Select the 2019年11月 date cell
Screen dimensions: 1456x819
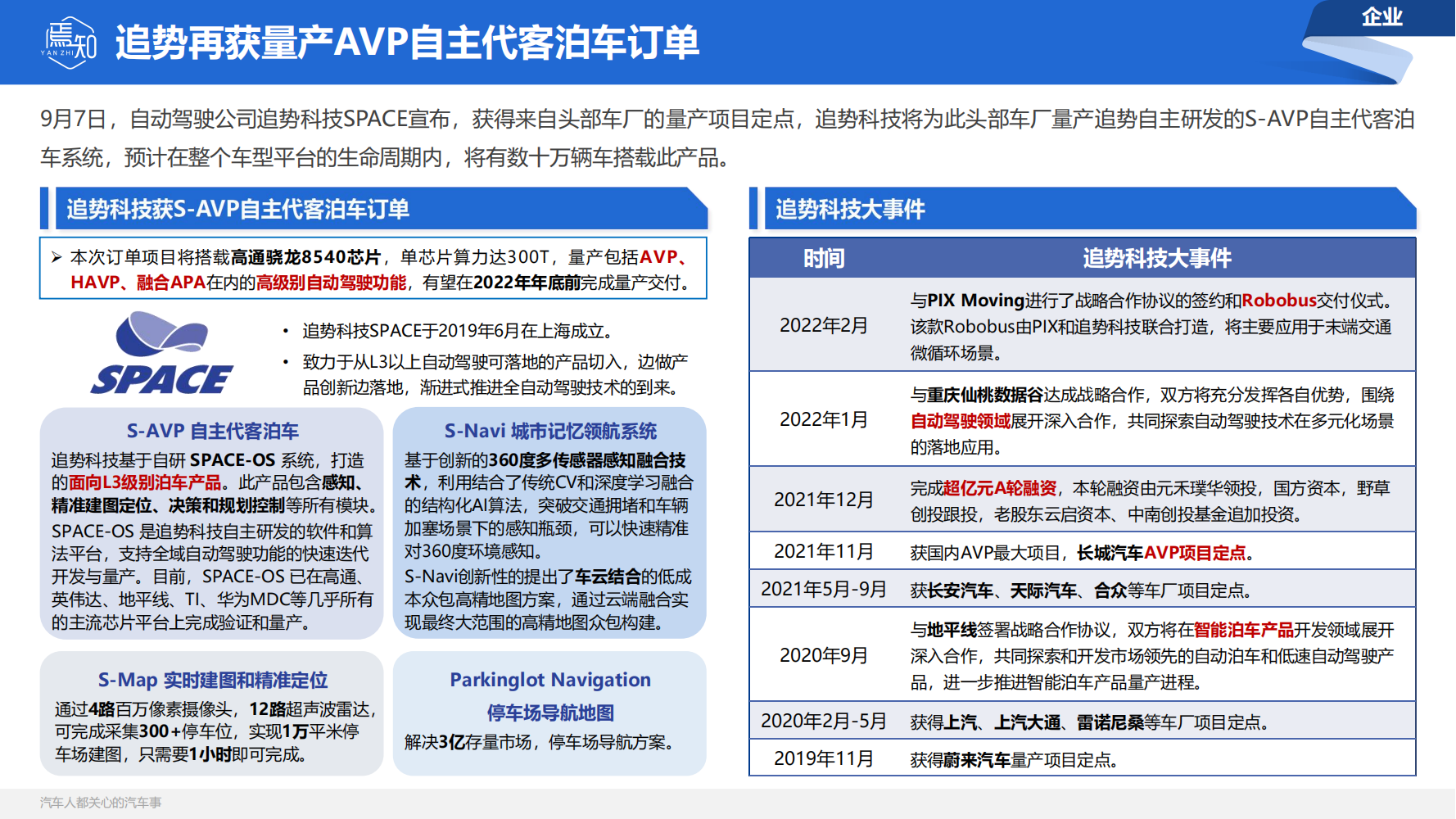[x=824, y=758]
